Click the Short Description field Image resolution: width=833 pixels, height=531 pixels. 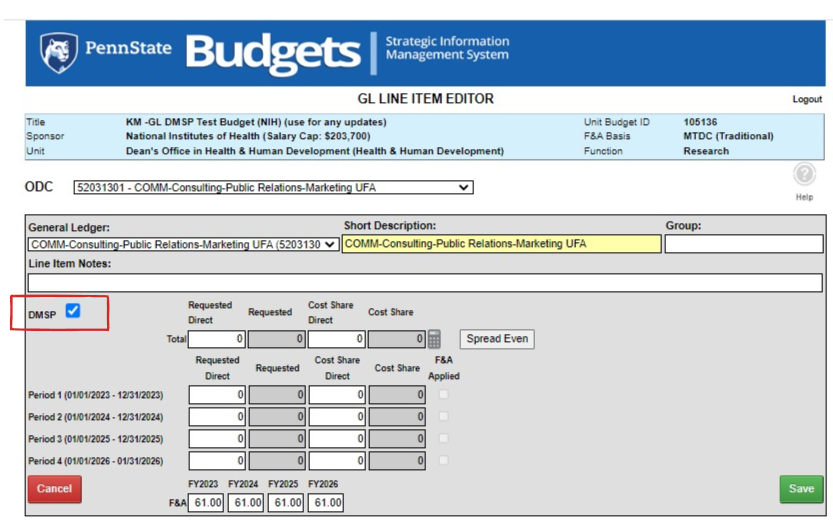pyautogui.click(x=502, y=244)
